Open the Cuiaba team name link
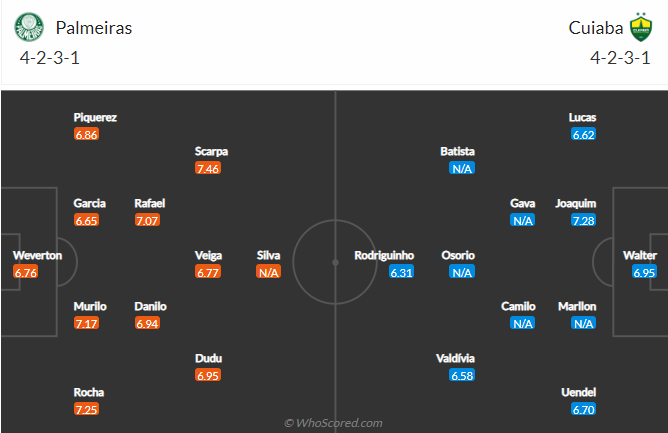 coord(596,28)
